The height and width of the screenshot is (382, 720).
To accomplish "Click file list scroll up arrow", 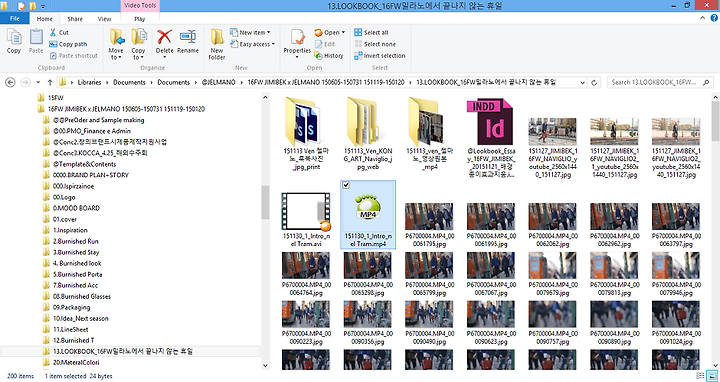I will (x=715, y=97).
